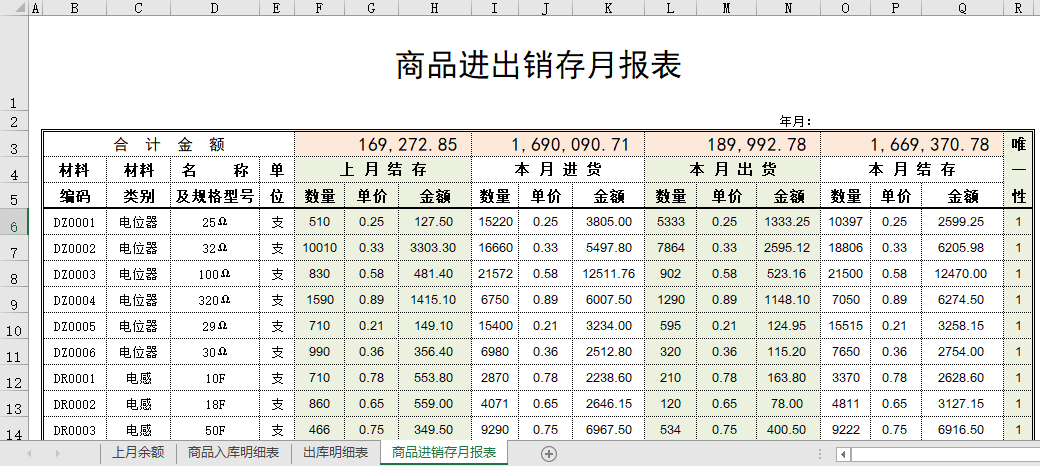Viewport: 1040px width, 466px height.
Task: Click the add new sheet plus button
Action: click(548, 454)
